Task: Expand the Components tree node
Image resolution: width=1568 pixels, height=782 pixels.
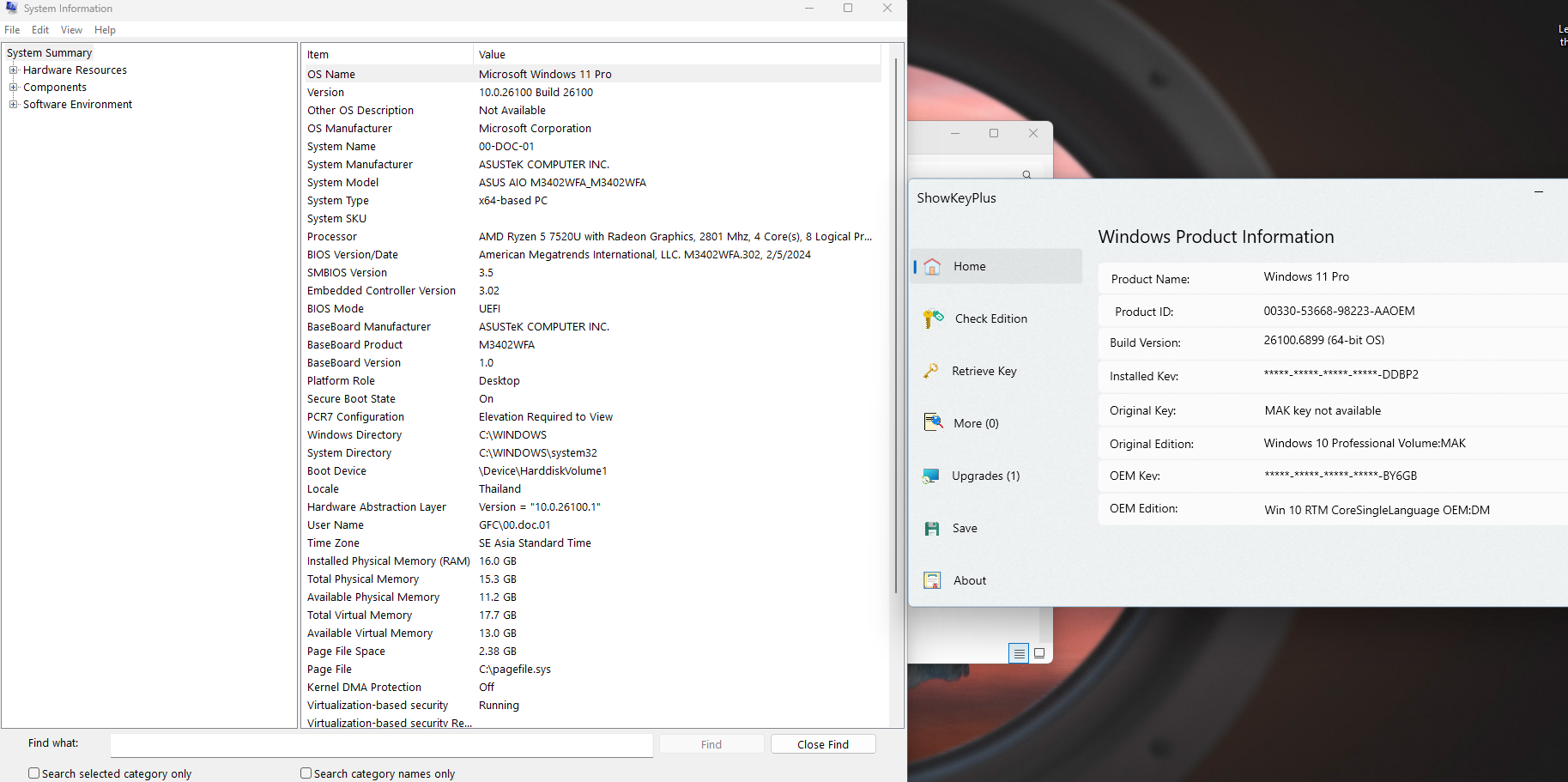Action: (14, 88)
